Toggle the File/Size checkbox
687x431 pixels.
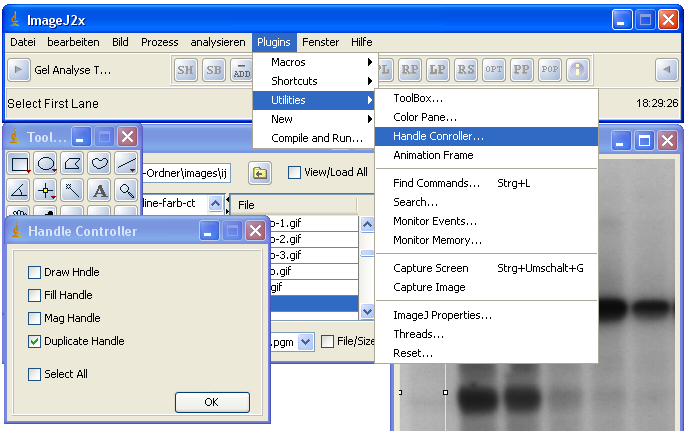(x=327, y=341)
